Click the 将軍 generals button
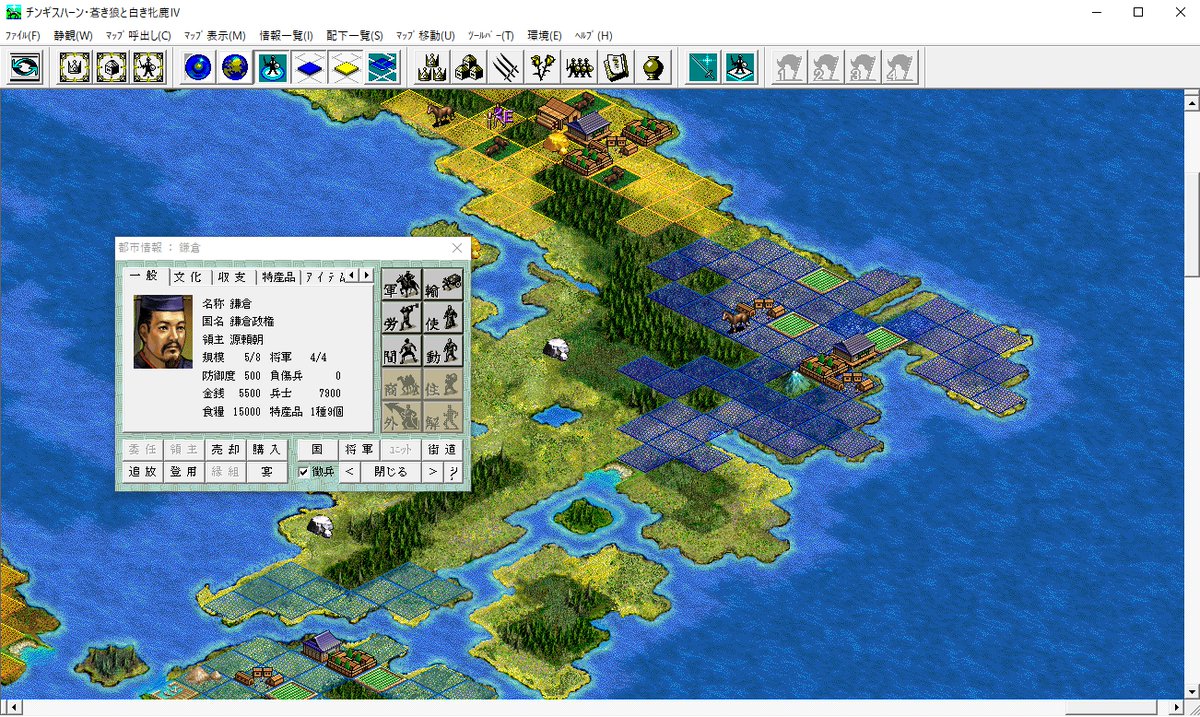The height and width of the screenshot is (717, 1200). coord(359,450)
